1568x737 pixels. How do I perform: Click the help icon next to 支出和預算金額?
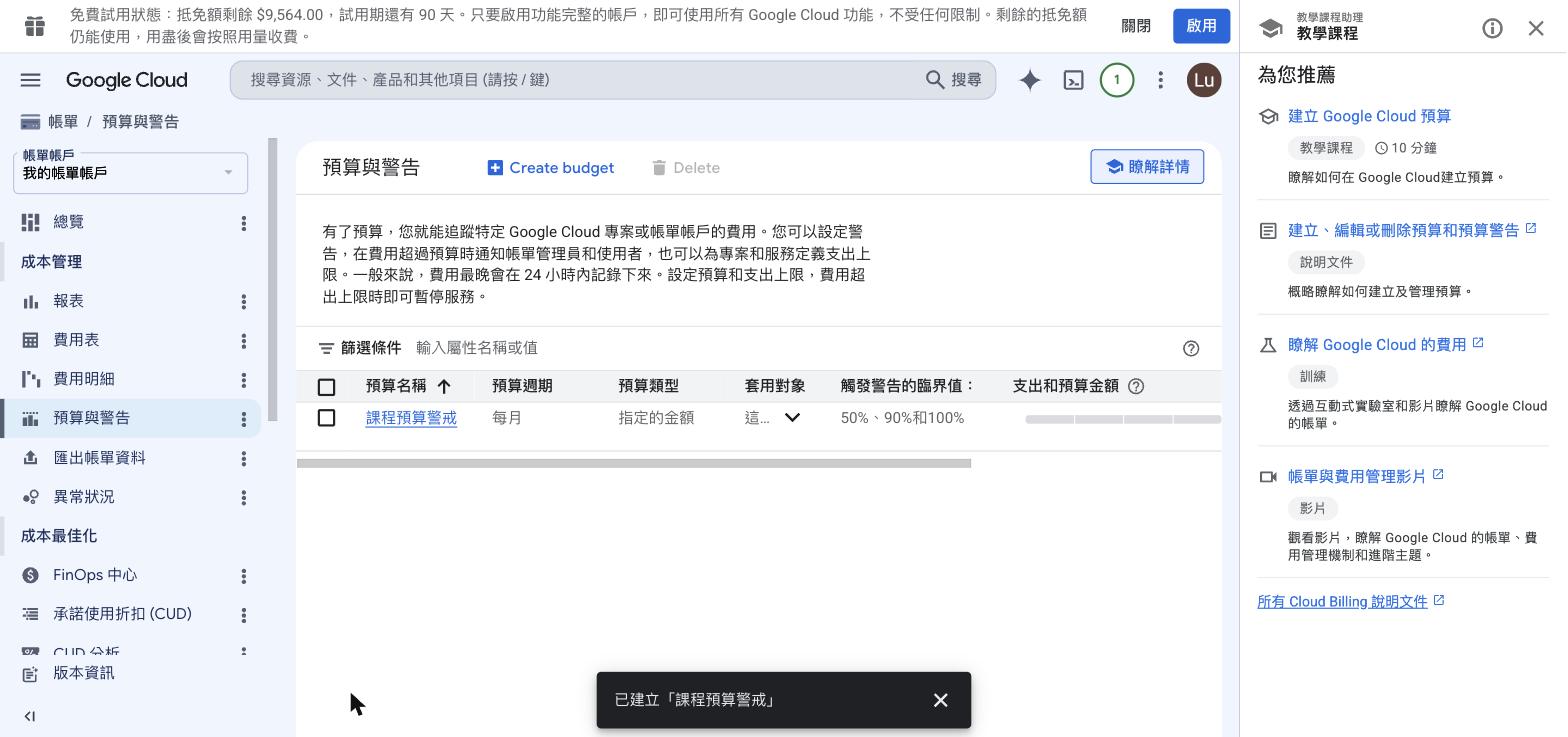(x=1136, y=386)
